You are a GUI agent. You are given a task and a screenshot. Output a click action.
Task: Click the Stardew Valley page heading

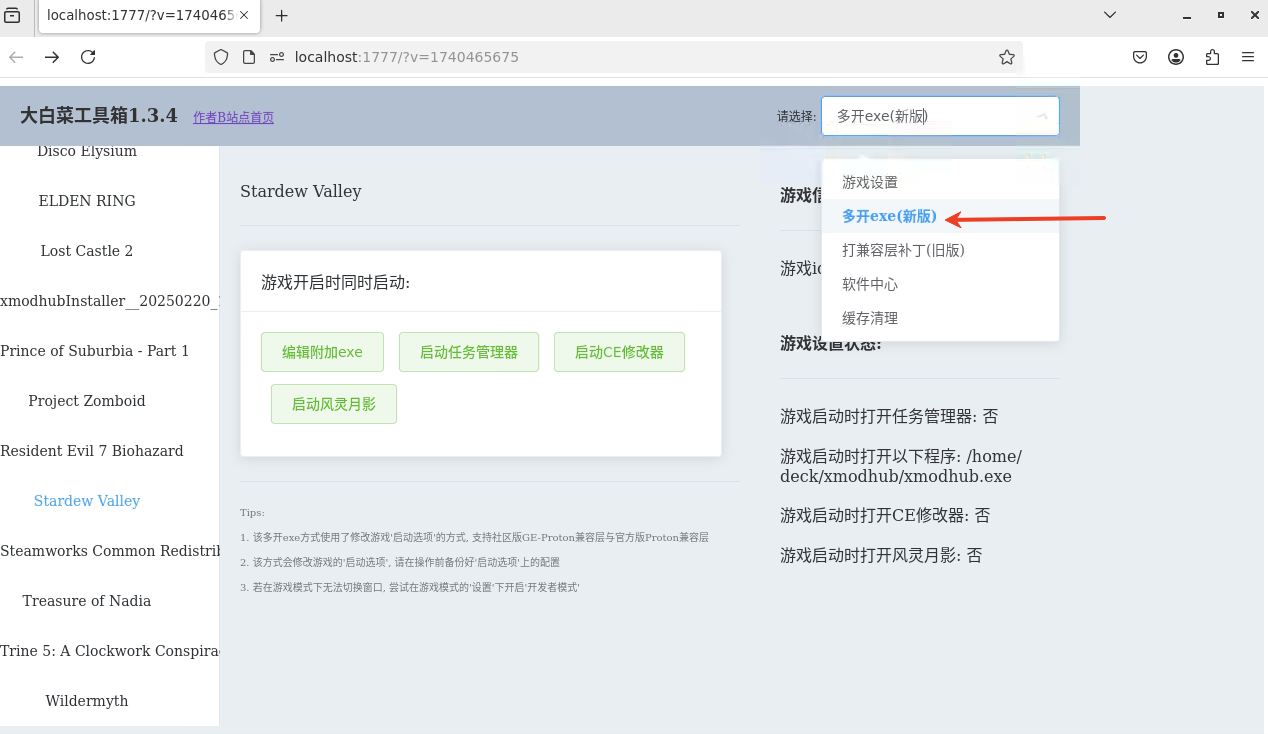[301, 191]
